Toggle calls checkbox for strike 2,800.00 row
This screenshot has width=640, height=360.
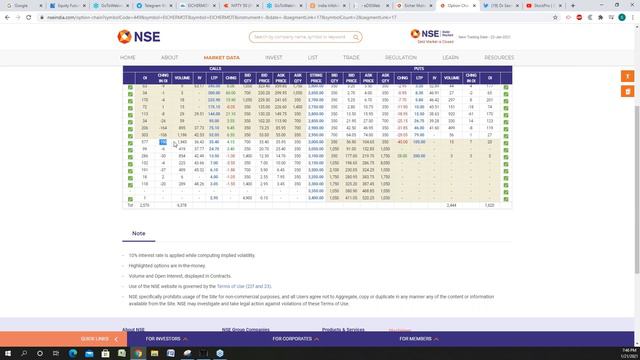click(x=130, y=115)
